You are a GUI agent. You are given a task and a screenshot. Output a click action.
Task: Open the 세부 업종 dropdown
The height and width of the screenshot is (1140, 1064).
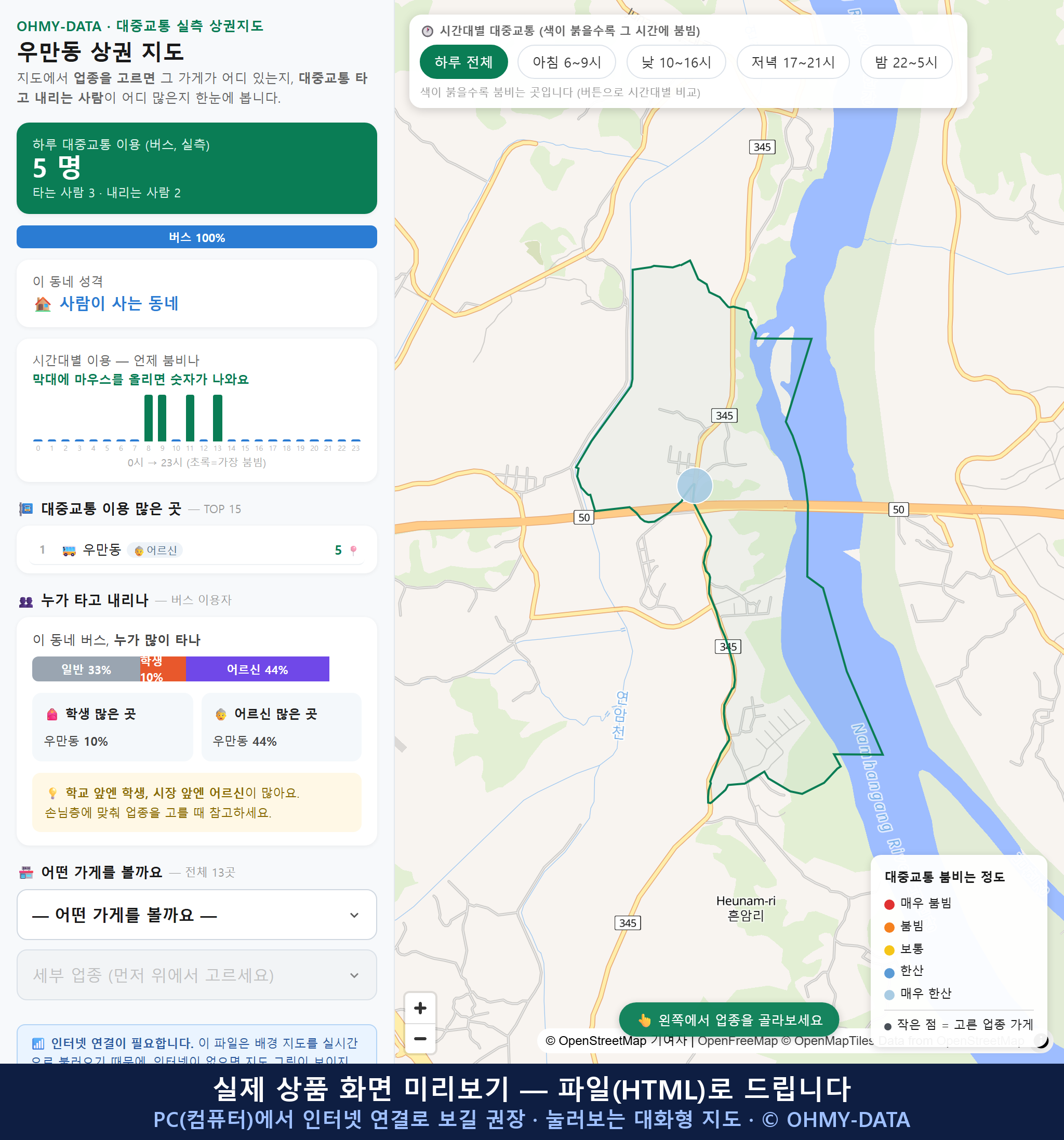[x=197, y=975]
